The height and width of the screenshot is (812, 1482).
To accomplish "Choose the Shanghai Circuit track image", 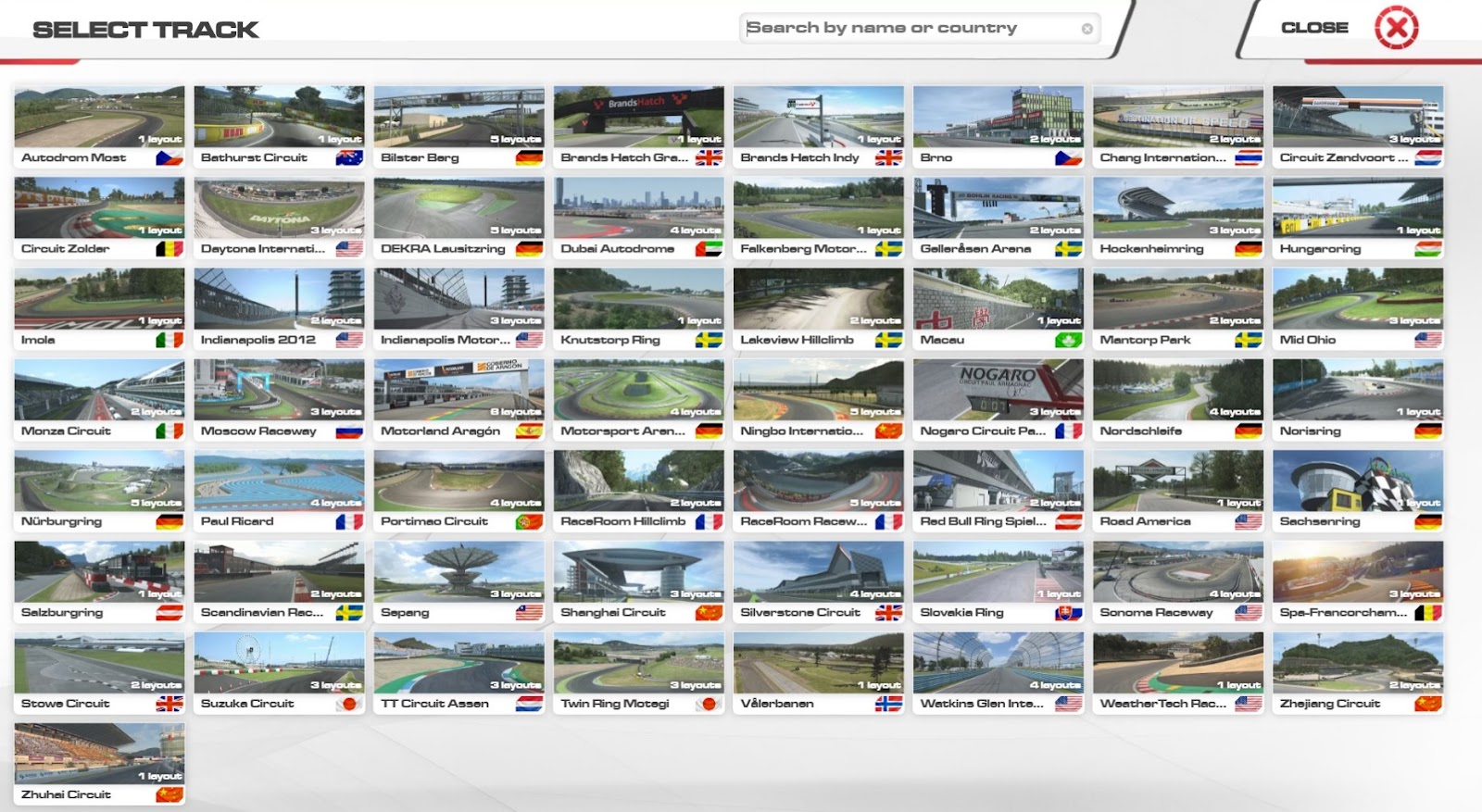I will (639, 570).
